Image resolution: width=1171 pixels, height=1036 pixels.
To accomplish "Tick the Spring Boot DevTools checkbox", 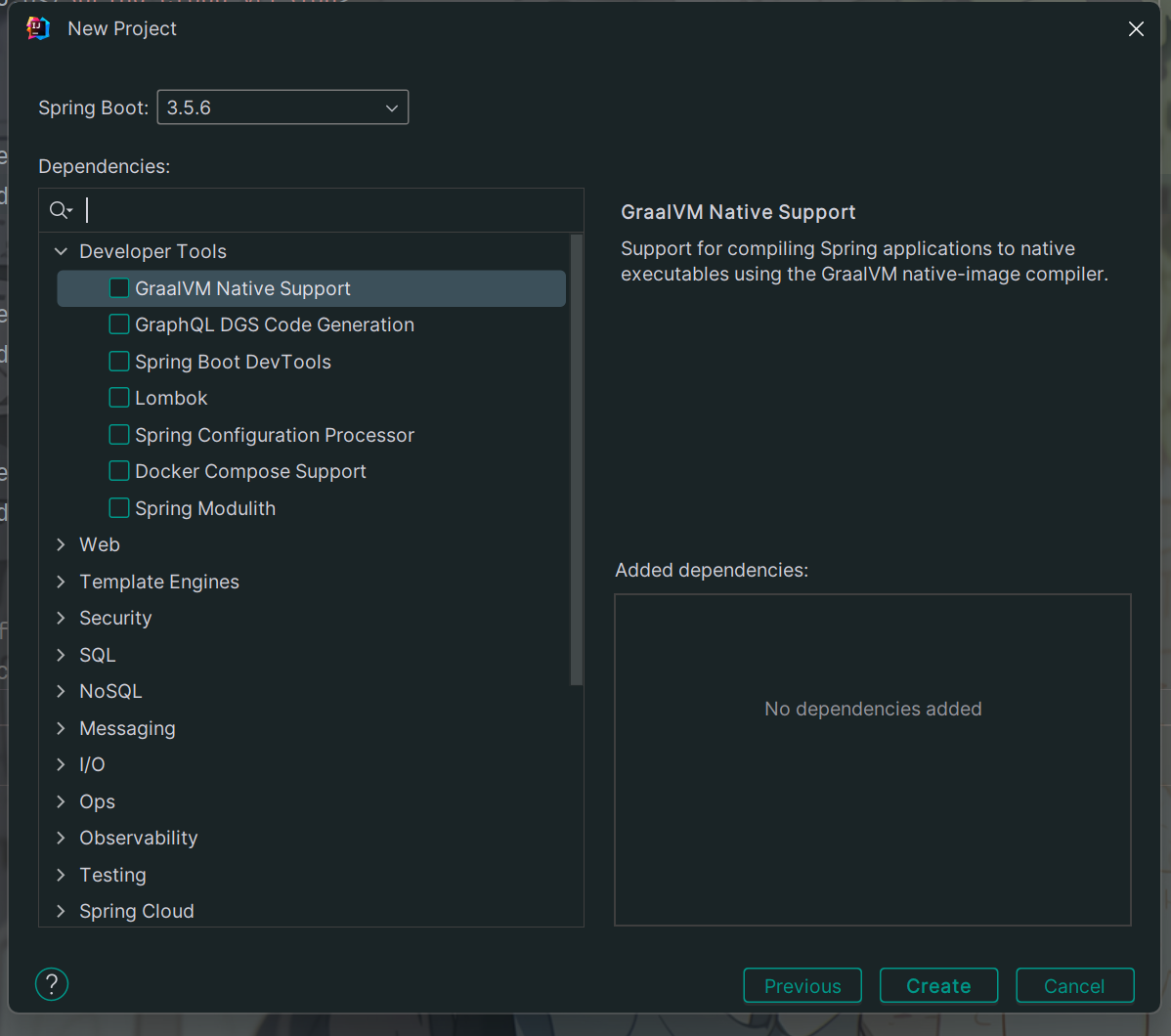I will click(x=119, y=362).
